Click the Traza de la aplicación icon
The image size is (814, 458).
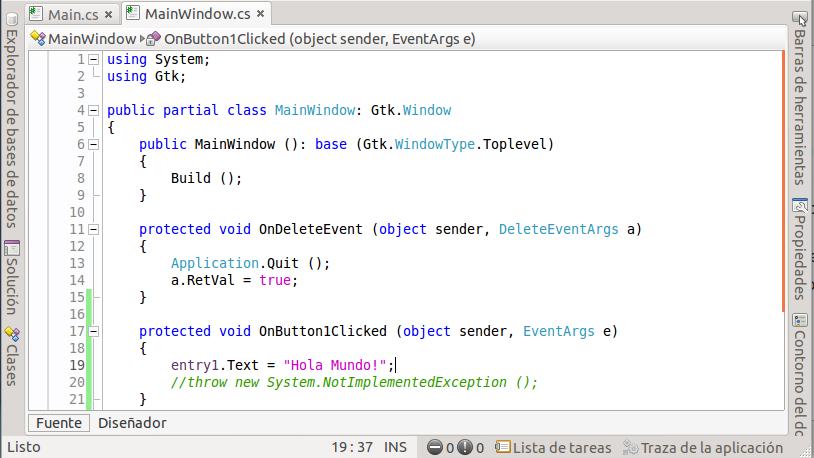tap(630, 447)
